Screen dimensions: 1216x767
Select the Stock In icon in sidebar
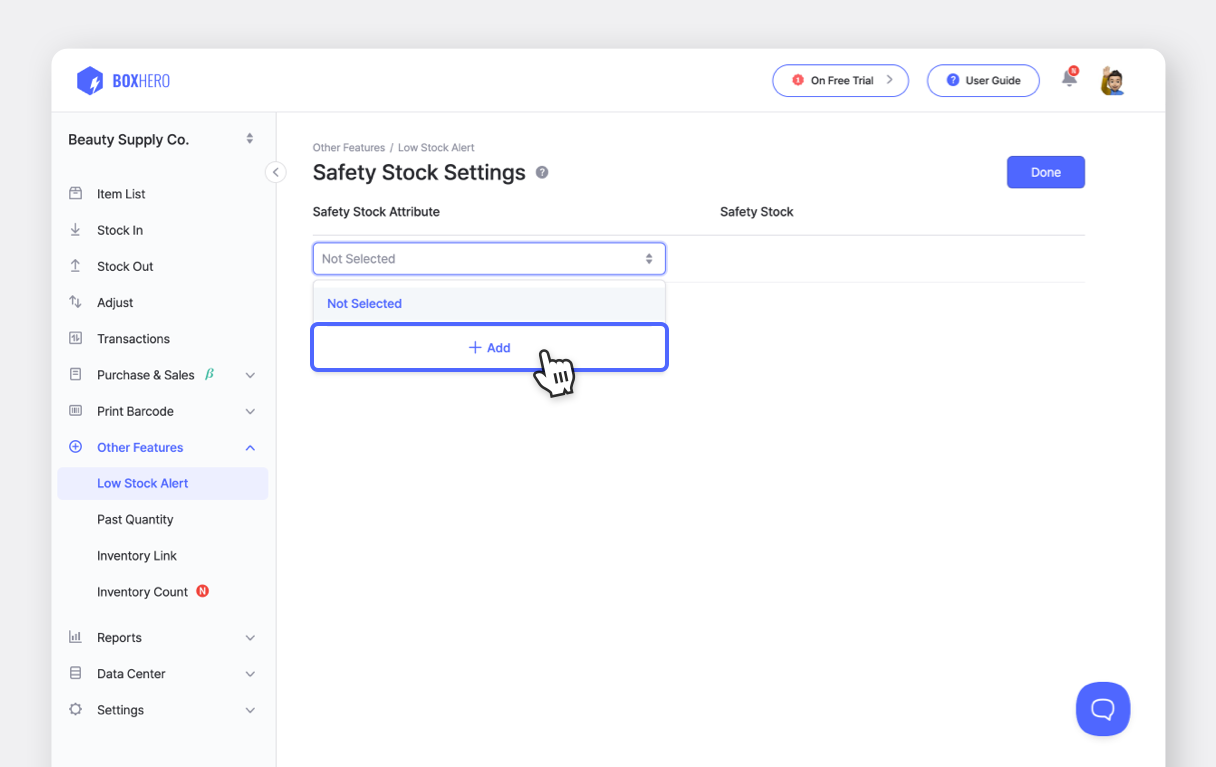(x=76, y=229)
